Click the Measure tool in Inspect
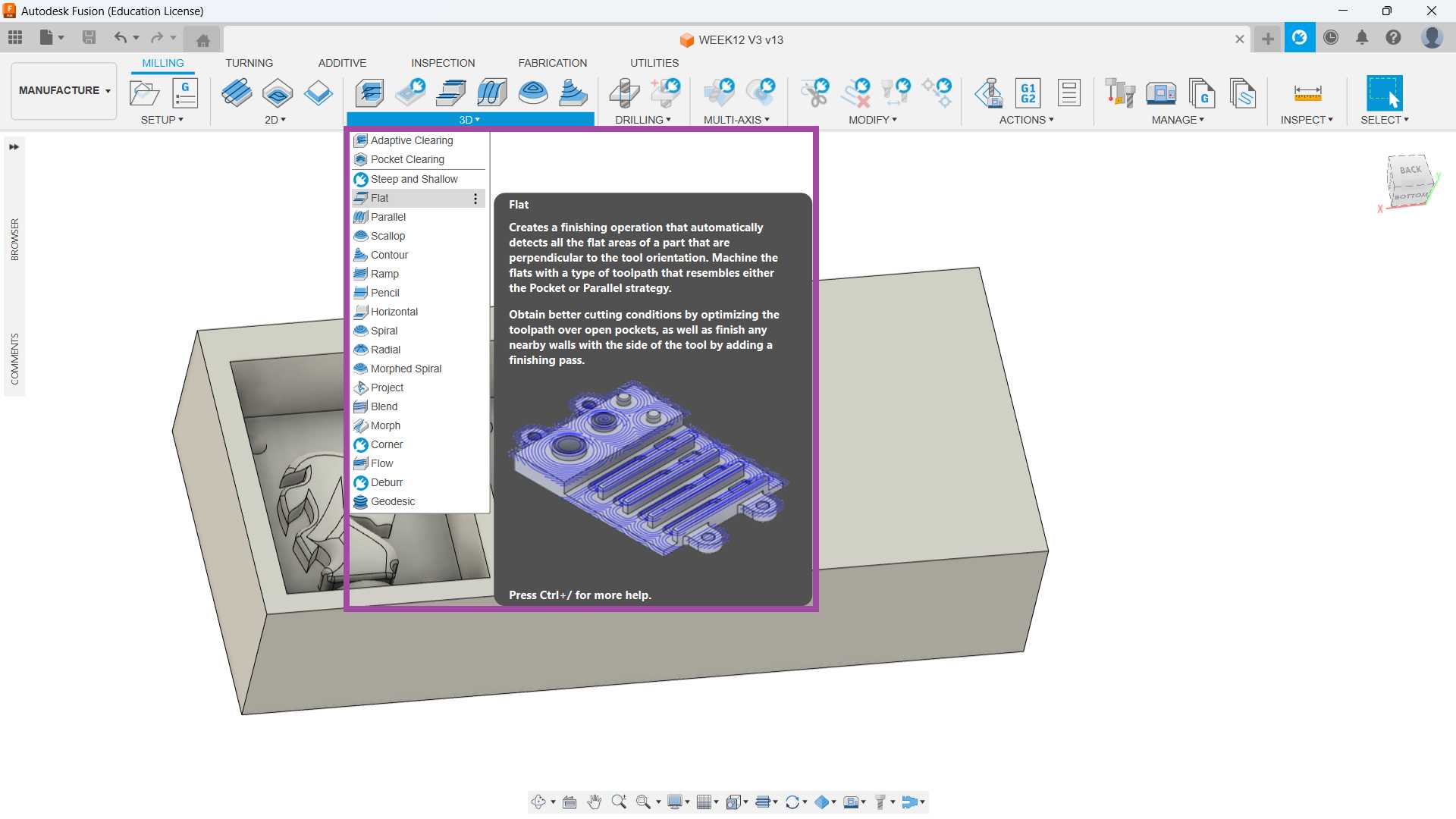1456x819 pixels. [1307, 93]
